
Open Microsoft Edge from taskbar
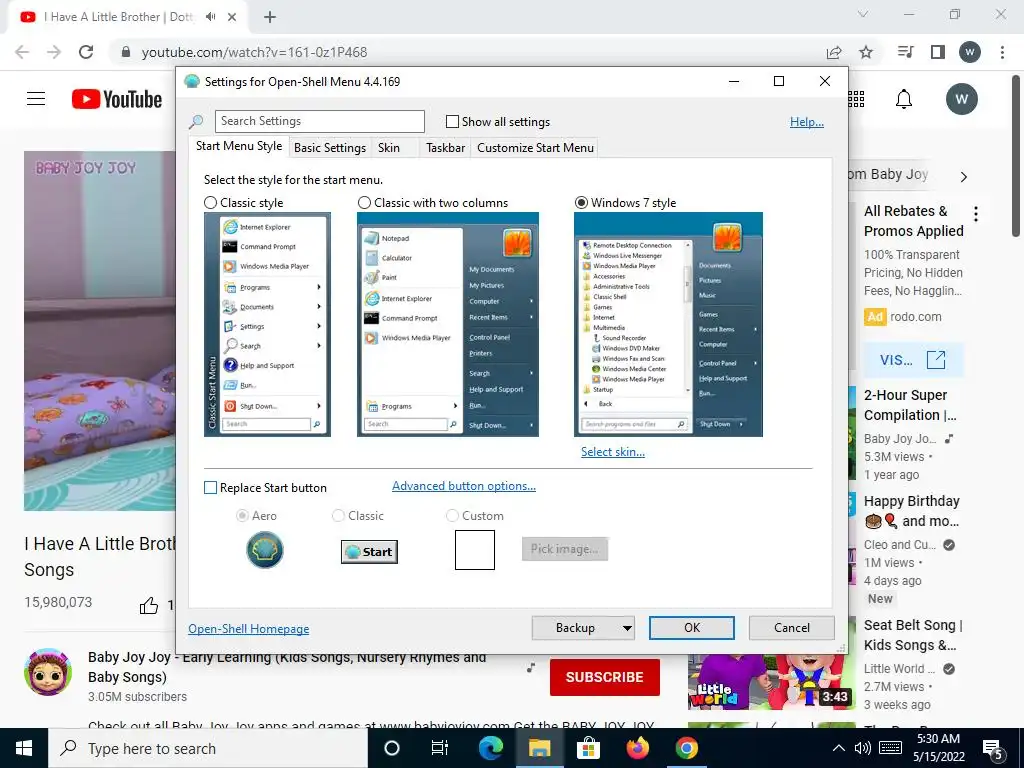pyautogui.click(x=490, y=748)
